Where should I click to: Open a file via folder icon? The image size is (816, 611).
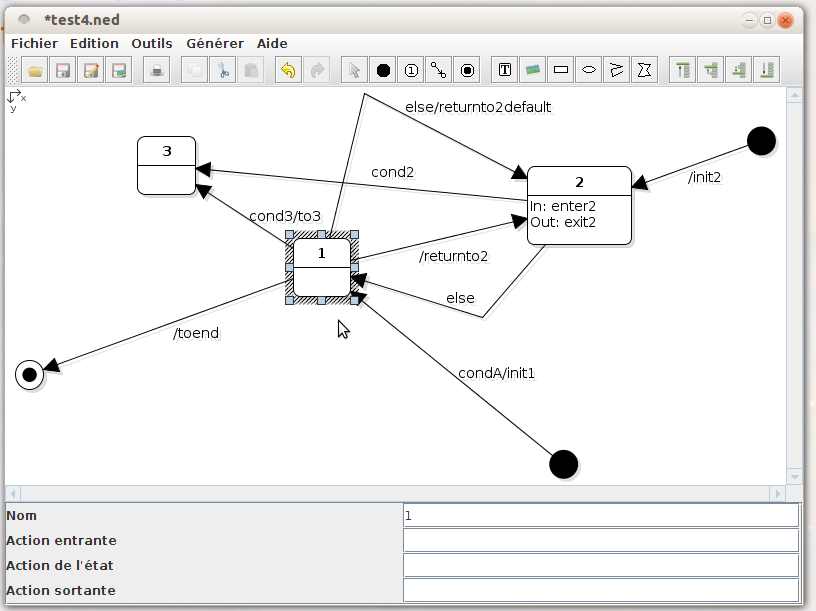tap(34, 70)
